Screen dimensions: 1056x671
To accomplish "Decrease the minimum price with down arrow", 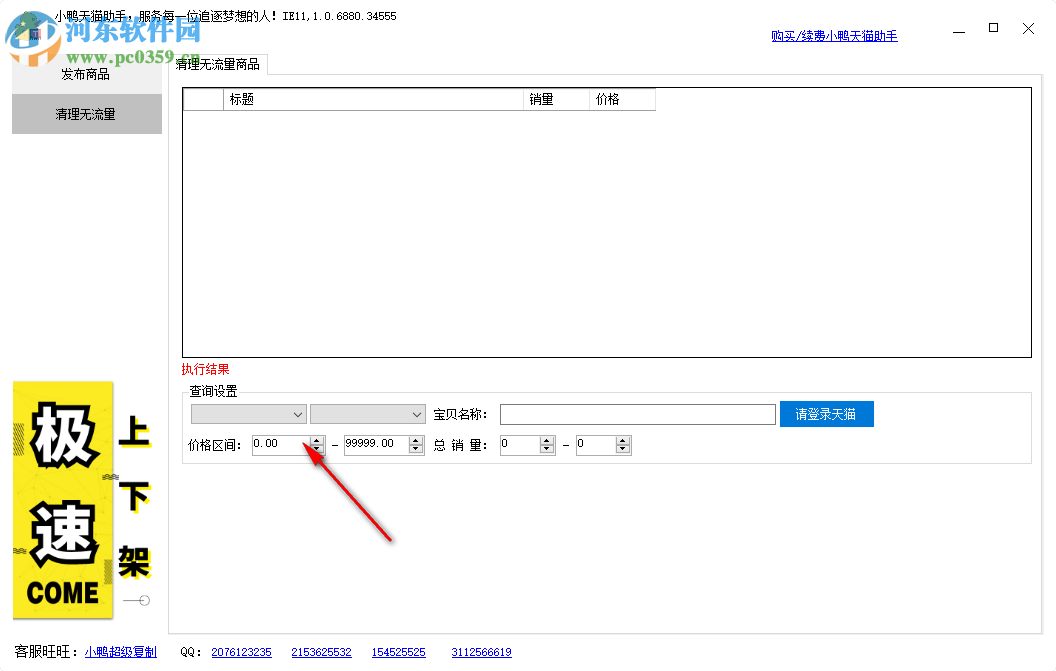I will pos(317,449).
